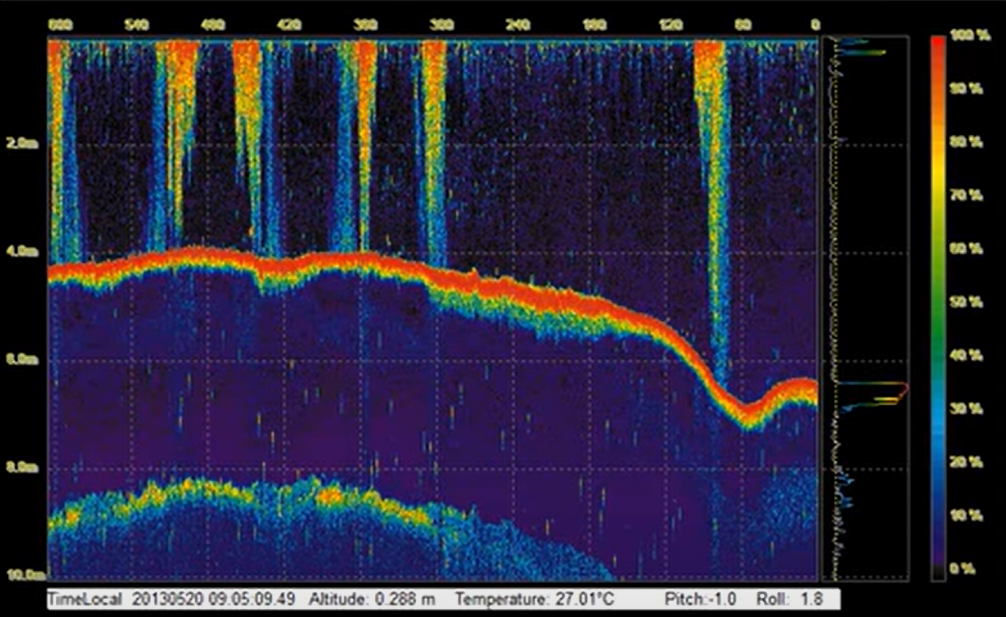The height and width of the screenshot is (617, 1006).
Task: Select the Temperature 27.01°C readout
Action: 534,599
